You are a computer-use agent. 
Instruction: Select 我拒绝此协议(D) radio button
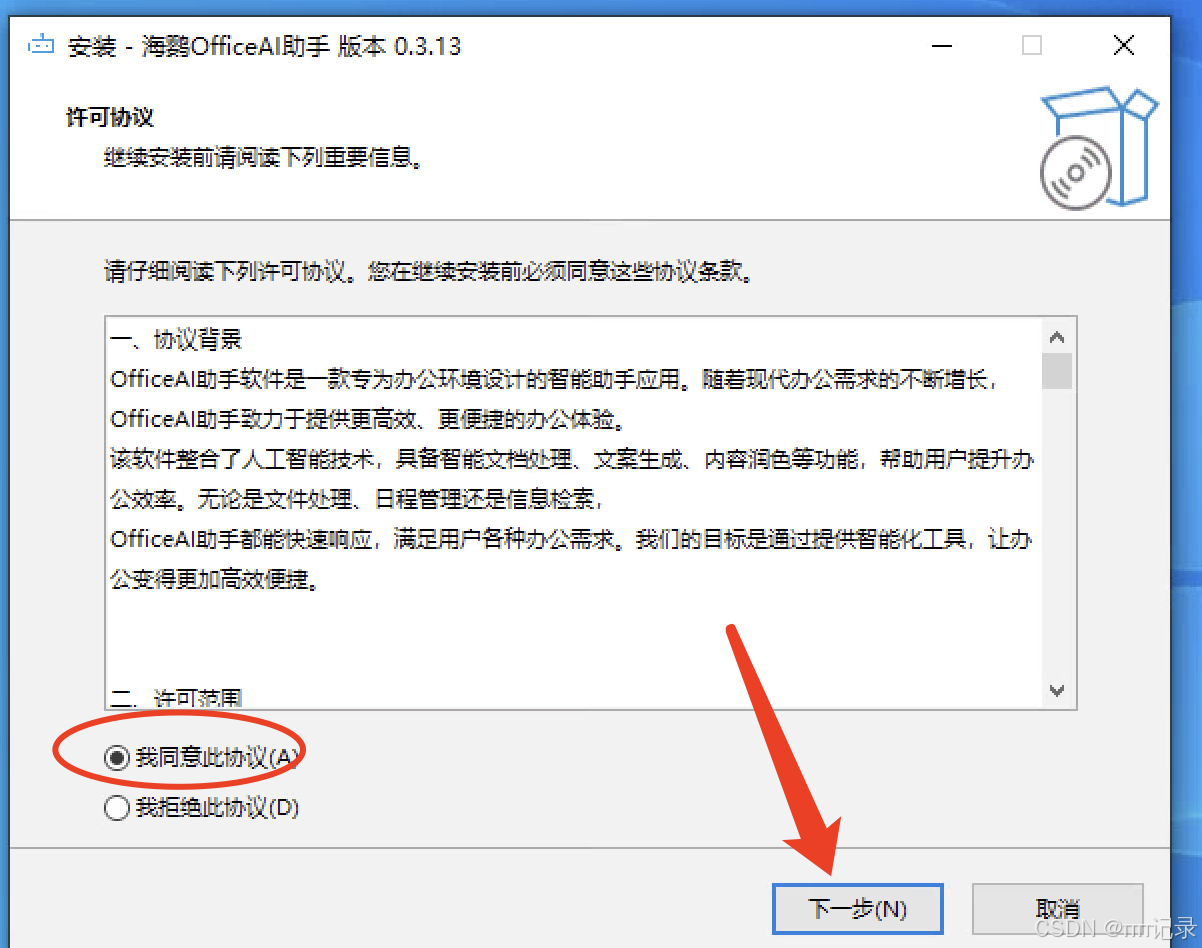(117, 808)
